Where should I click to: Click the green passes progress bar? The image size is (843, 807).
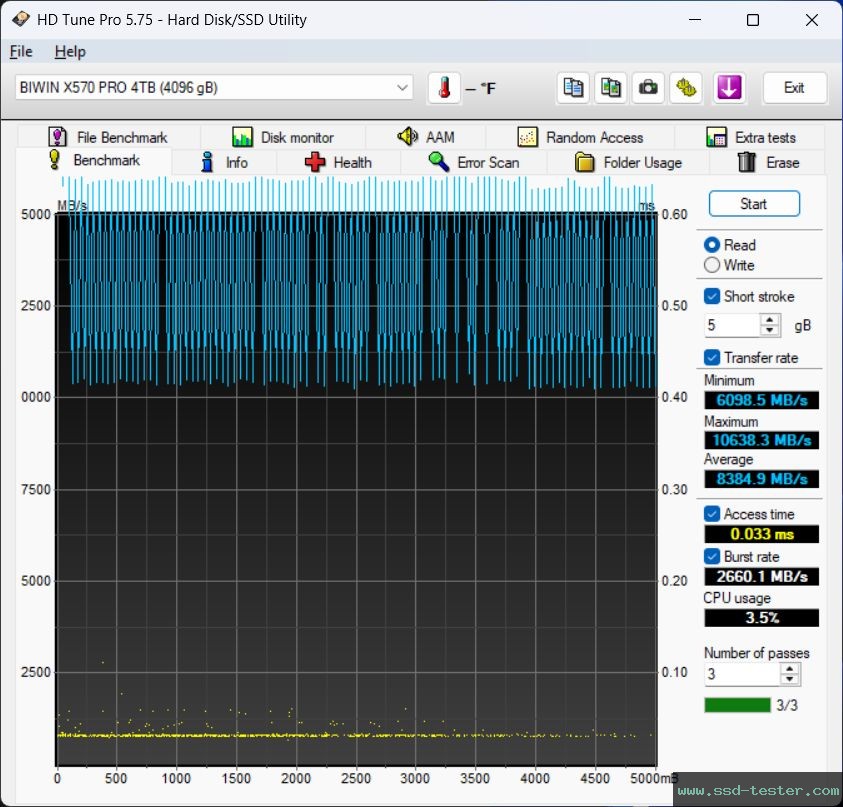coord(737,705)
